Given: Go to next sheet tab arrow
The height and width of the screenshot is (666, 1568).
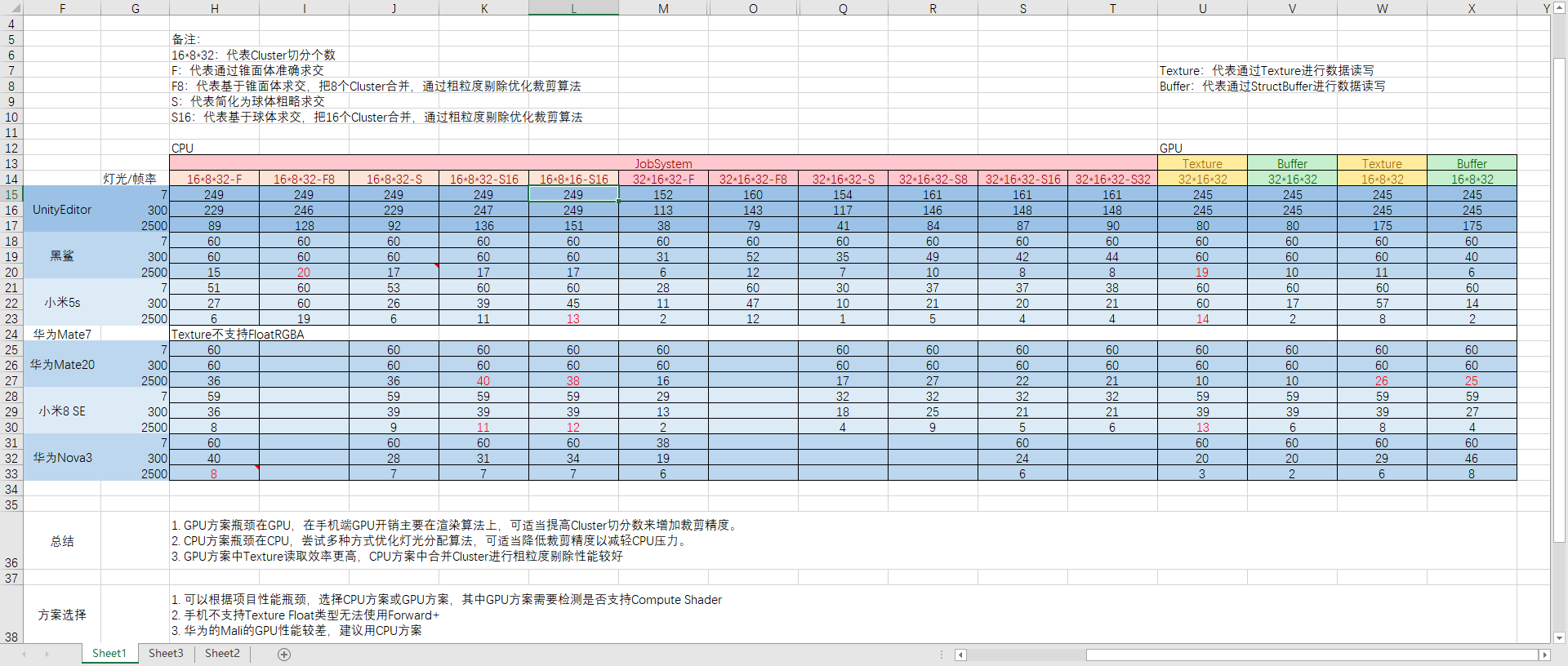Looking at the screenshot, I should pos(47,654).
